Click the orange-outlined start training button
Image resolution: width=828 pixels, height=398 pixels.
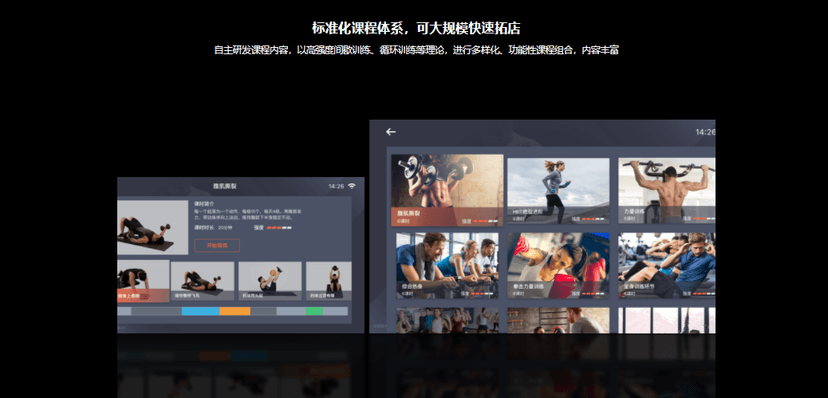point(217,245)
